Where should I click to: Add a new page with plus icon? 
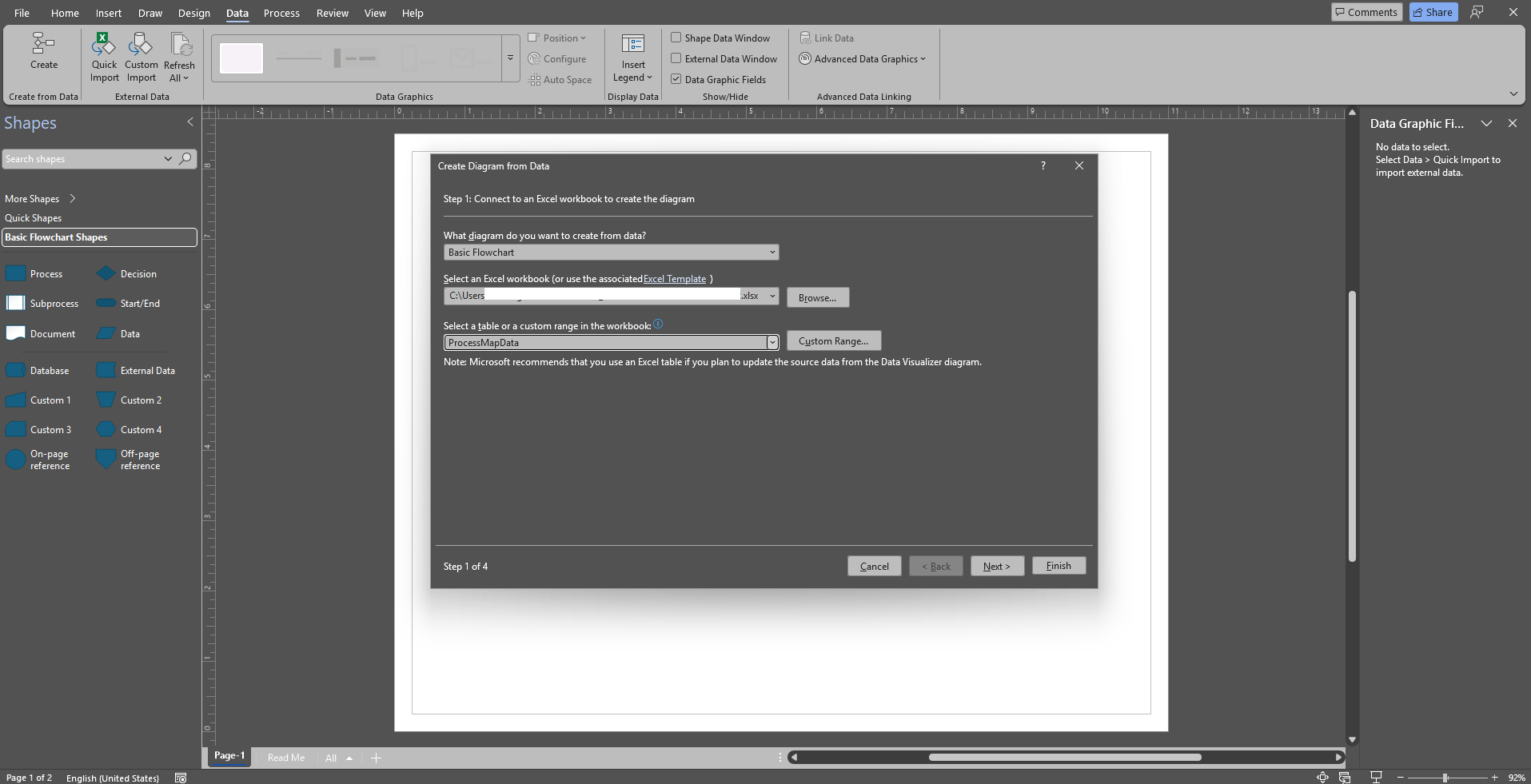click(x=376, y=758)
